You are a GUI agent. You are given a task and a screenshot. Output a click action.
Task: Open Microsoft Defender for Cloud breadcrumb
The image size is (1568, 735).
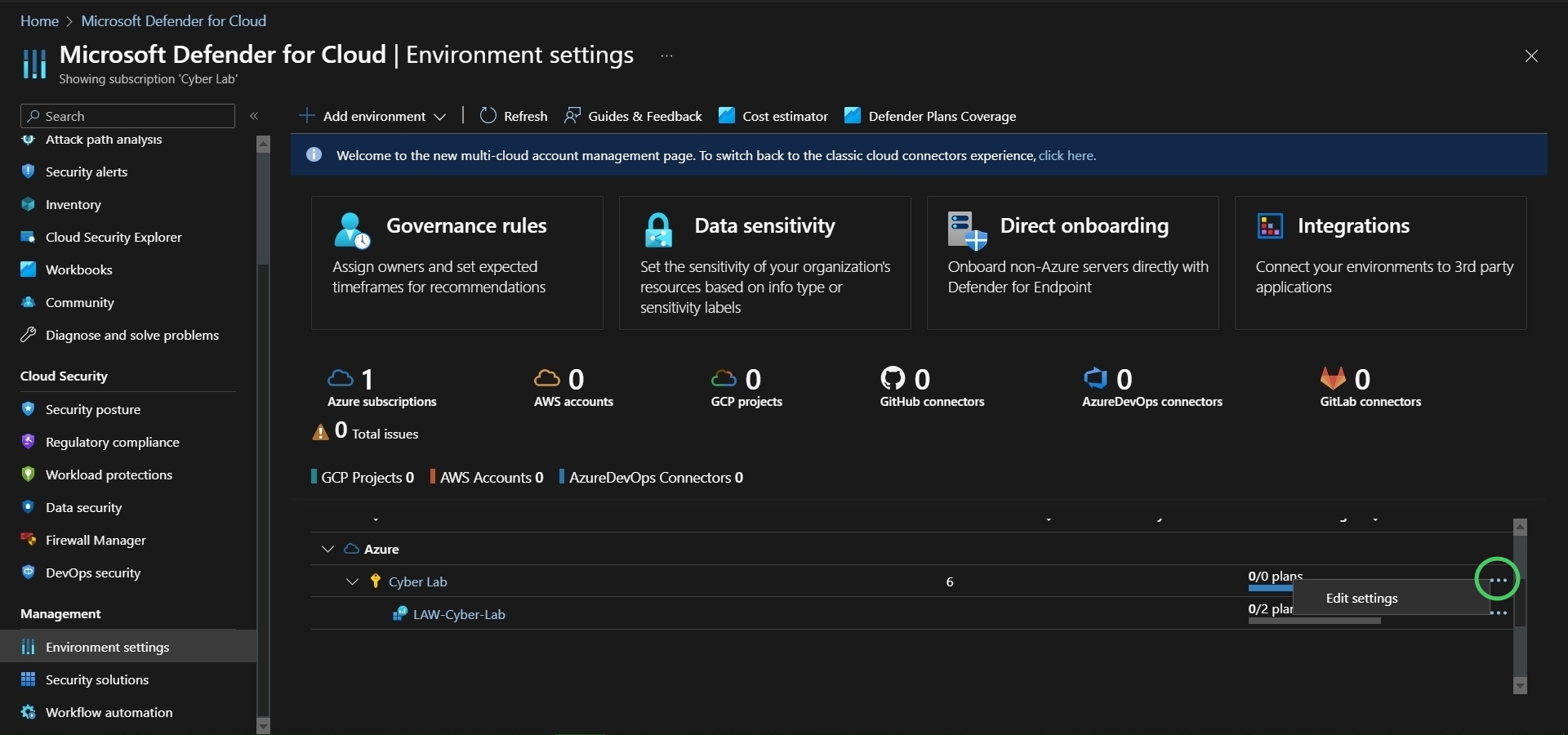point(173,20)
